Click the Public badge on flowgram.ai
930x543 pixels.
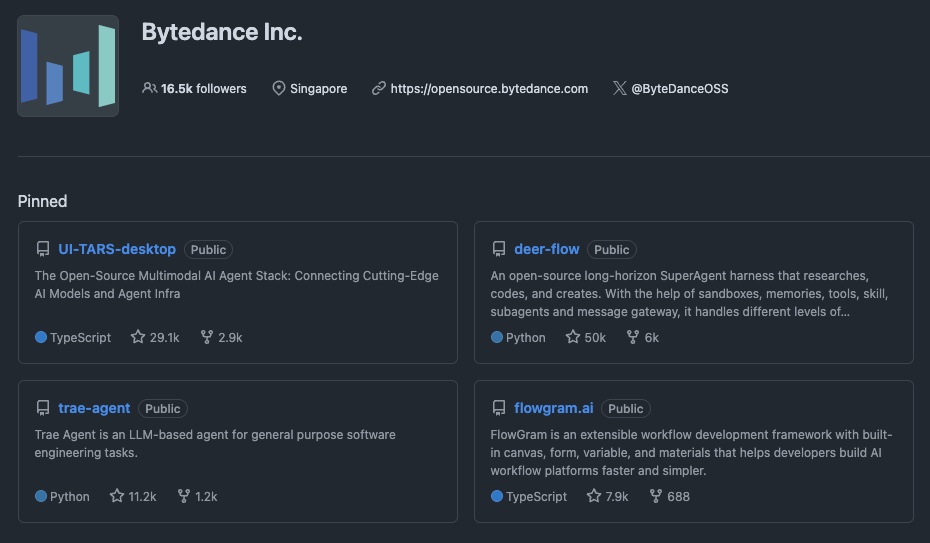(626, 408)
